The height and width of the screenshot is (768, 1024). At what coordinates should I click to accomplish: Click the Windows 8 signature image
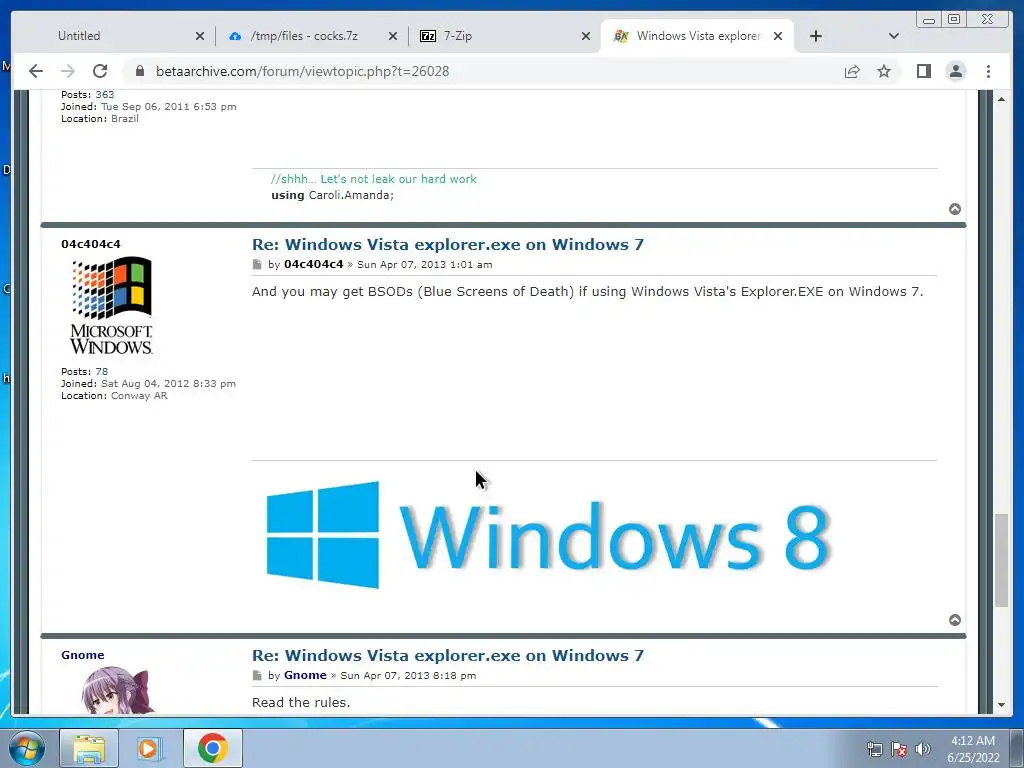tap(549, 535)
